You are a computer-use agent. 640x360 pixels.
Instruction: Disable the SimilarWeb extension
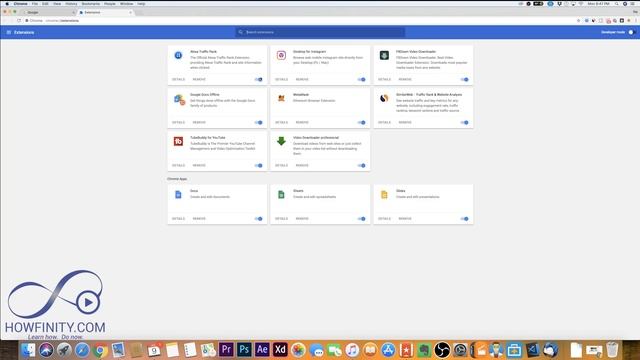464,122
